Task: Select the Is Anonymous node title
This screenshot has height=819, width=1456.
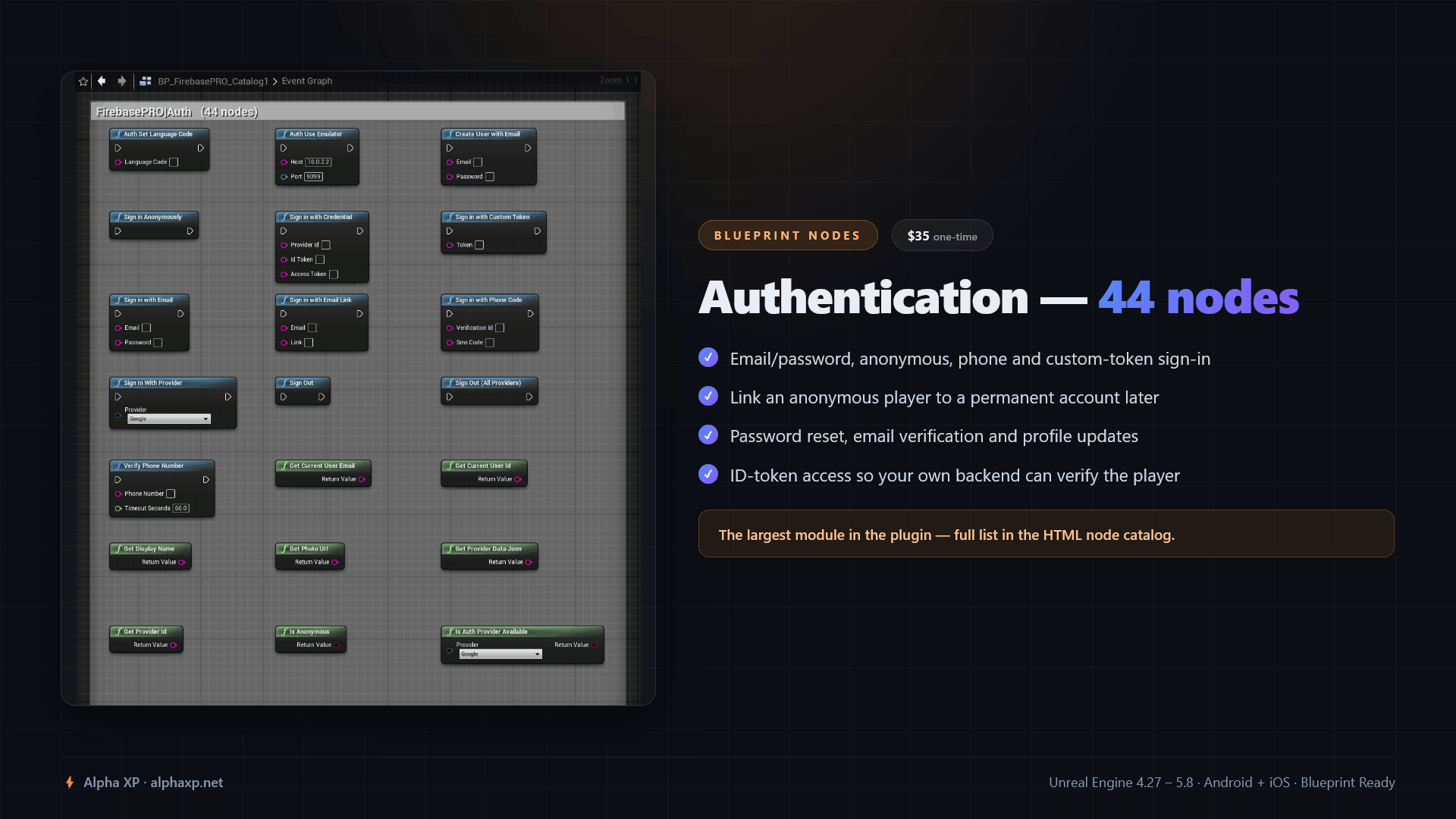Action: tap(309, 632)
